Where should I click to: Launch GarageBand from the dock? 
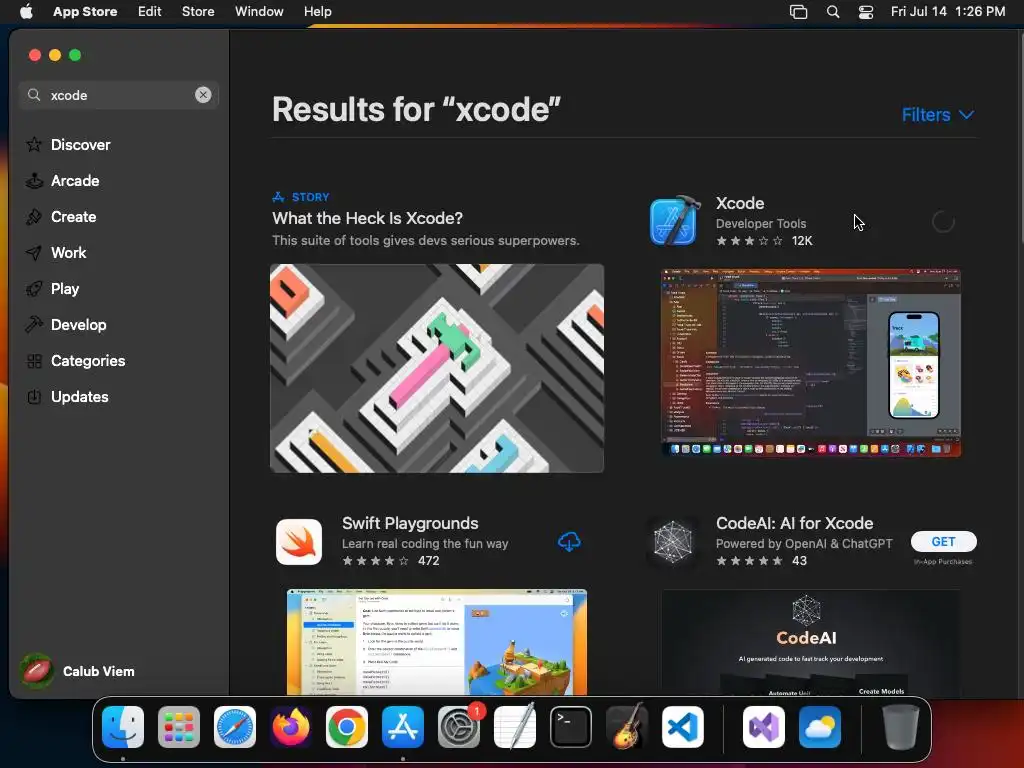(x=627, y=727)
